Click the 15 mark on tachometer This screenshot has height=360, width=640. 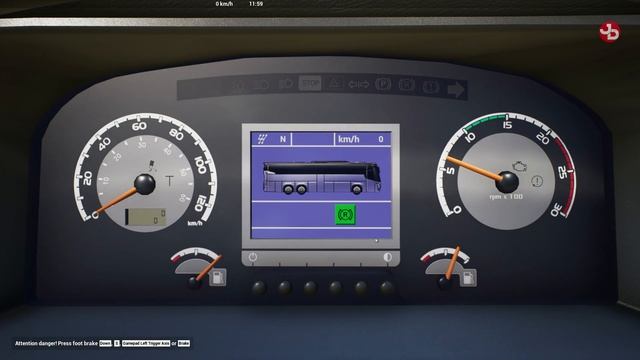[507, 125]
